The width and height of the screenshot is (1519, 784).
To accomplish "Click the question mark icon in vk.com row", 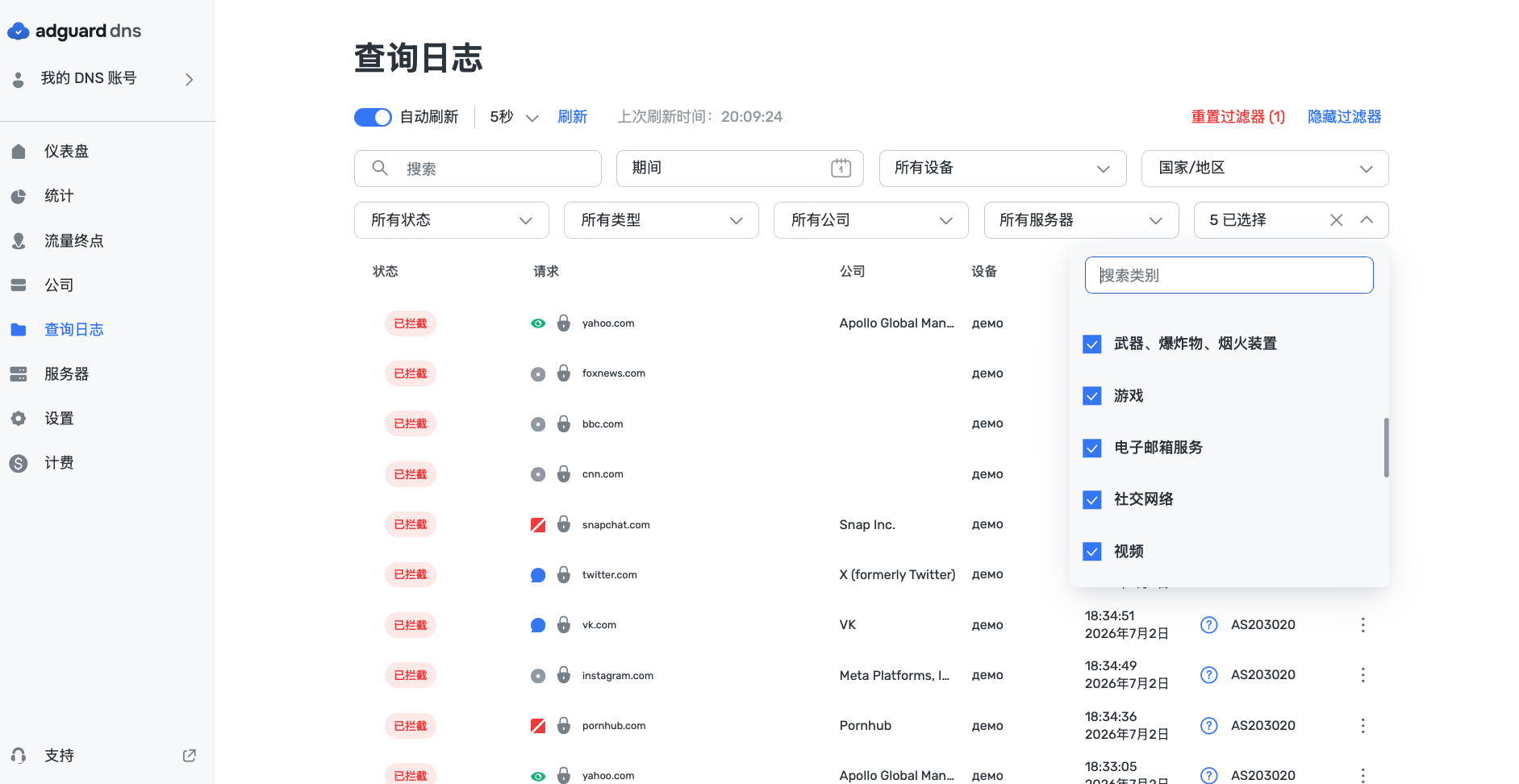I will [x=1208, y=625].
